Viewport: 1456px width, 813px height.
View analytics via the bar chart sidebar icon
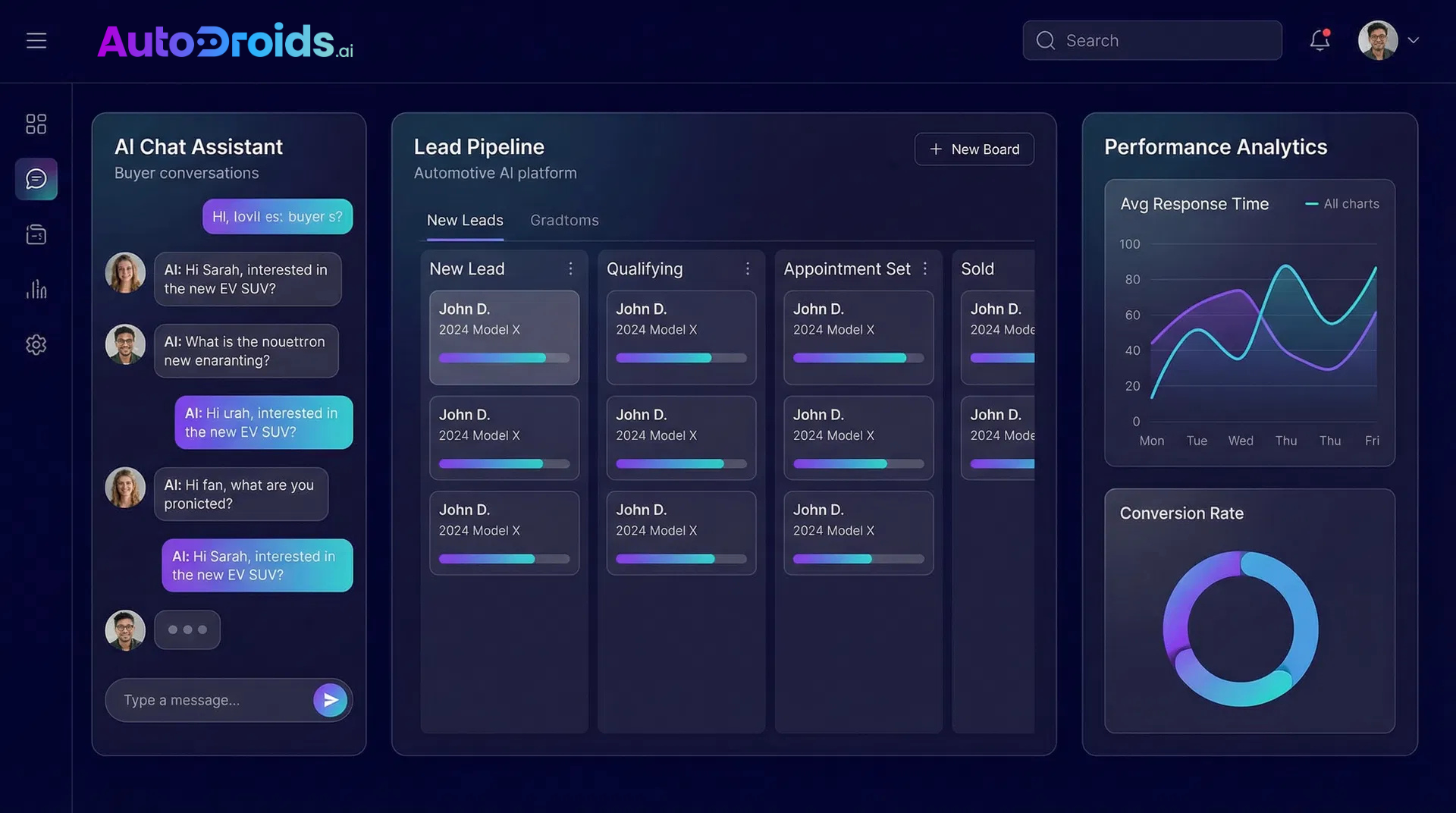(x=36, y=290)
